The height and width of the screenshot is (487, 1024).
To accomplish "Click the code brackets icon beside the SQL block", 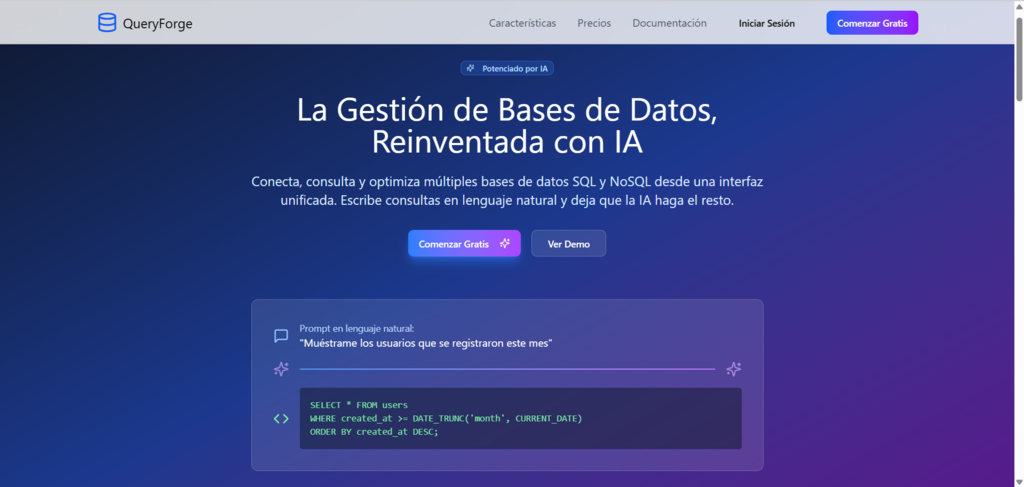I will click(x=281, y=418).
